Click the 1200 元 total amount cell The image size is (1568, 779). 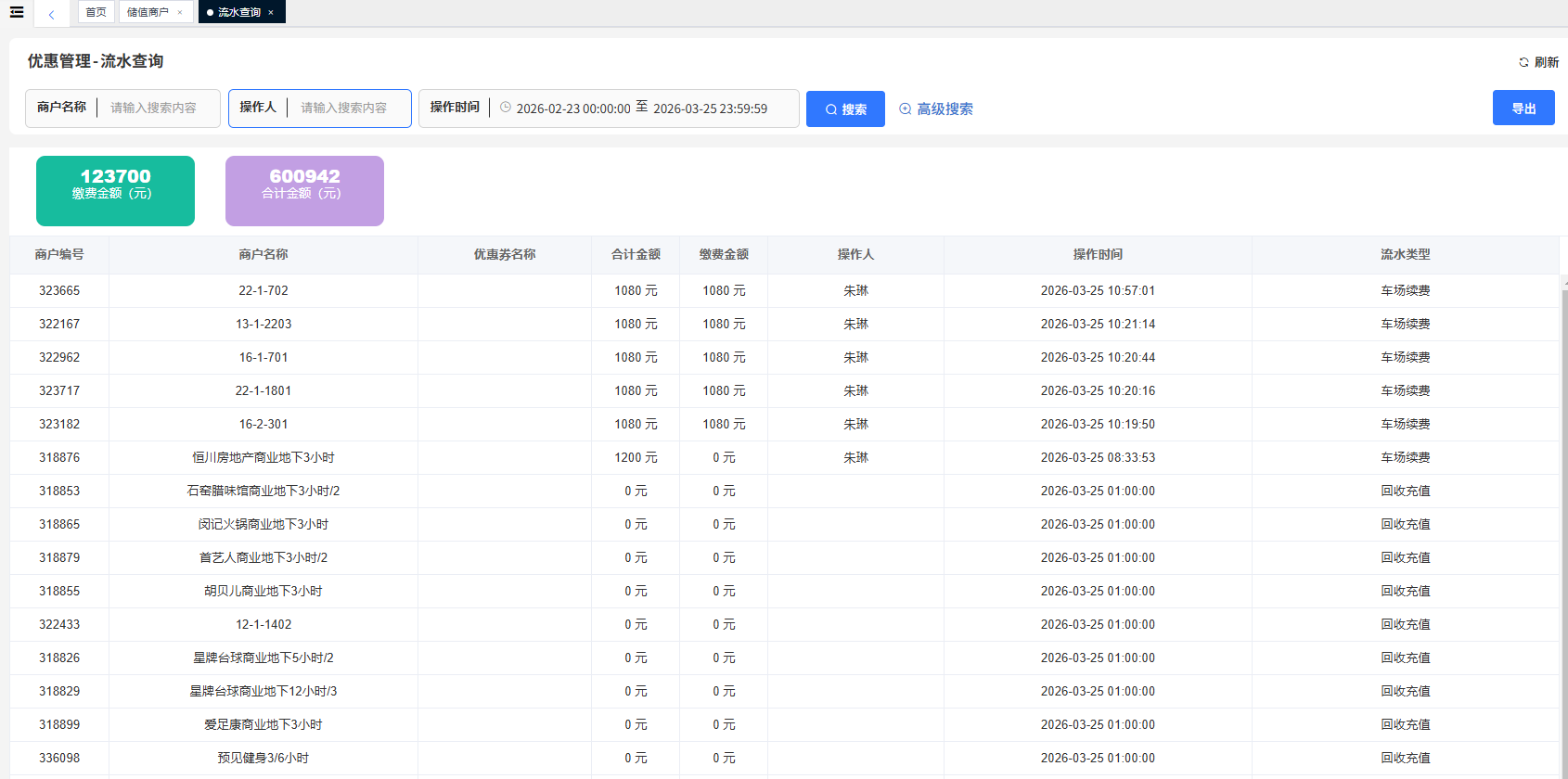[x=636, y=457]
